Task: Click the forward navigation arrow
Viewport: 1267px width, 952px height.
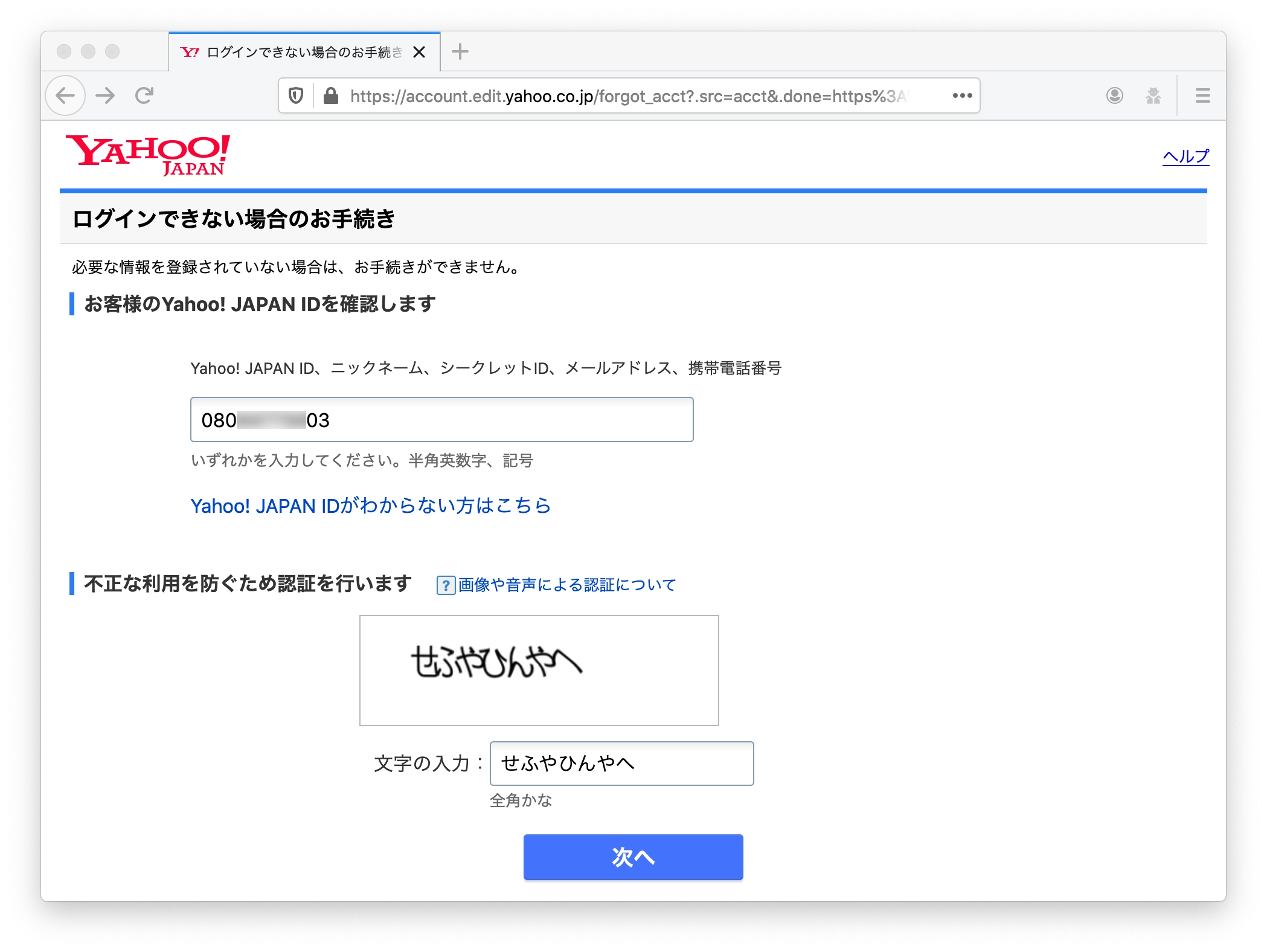Action: tap(106, 95)
